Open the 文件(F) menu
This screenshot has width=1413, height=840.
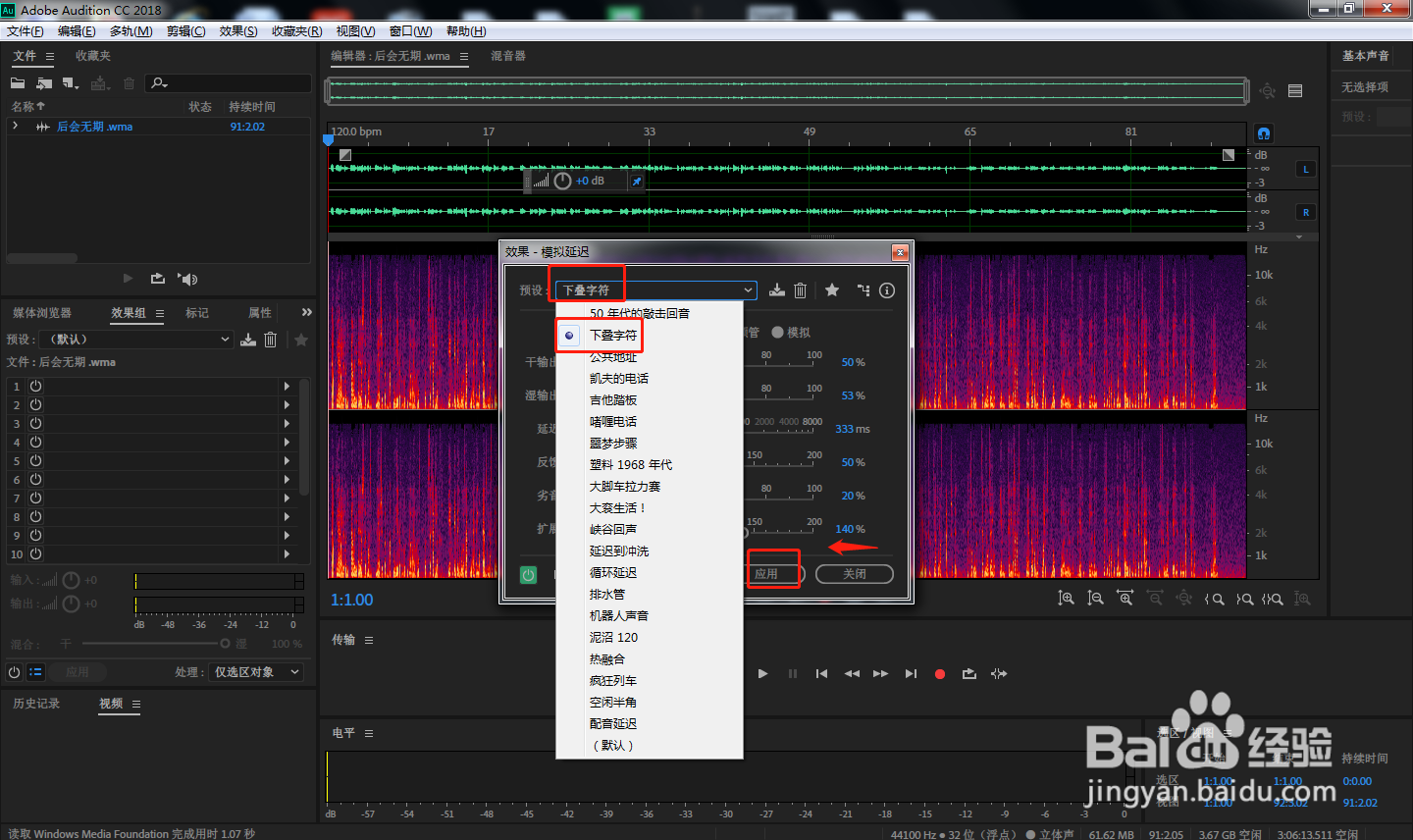point(26,31)
